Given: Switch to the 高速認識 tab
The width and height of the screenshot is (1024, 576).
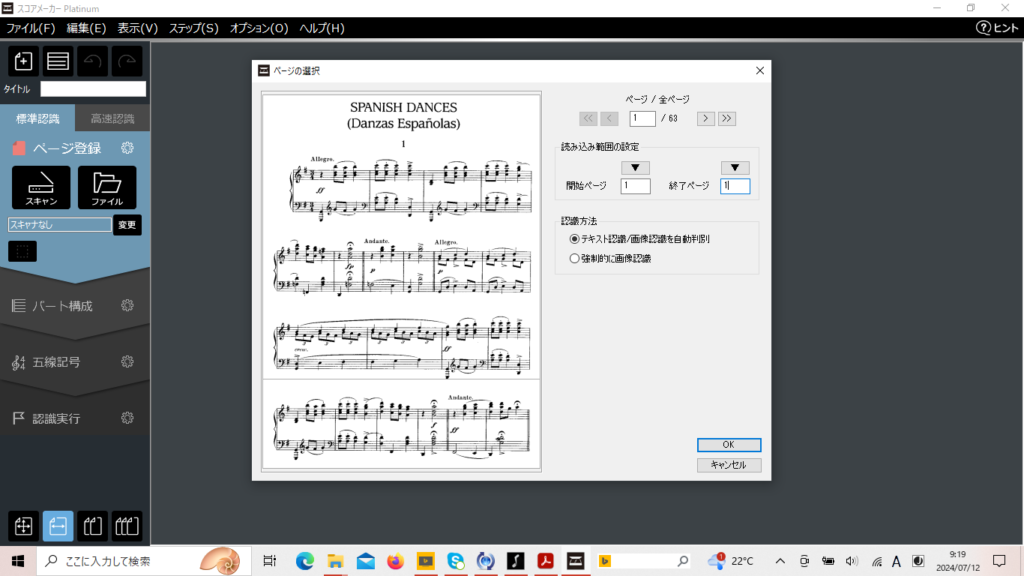Looking at the screenshot, I should [x=112, y=119].
